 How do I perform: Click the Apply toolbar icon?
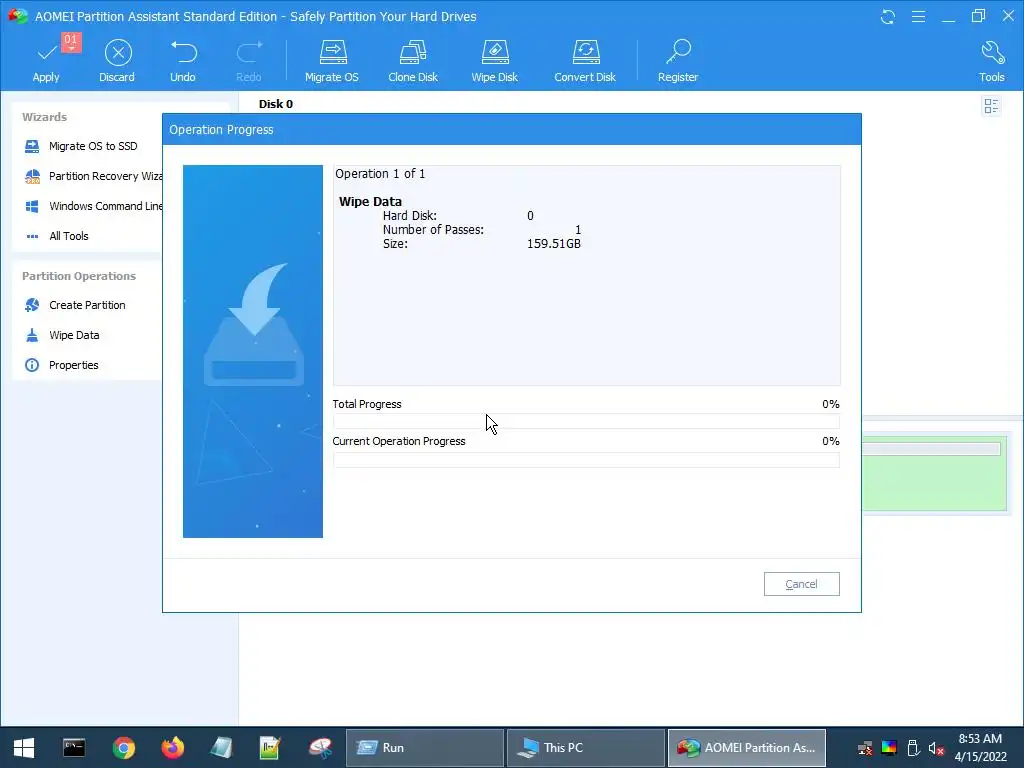(46, 61)
